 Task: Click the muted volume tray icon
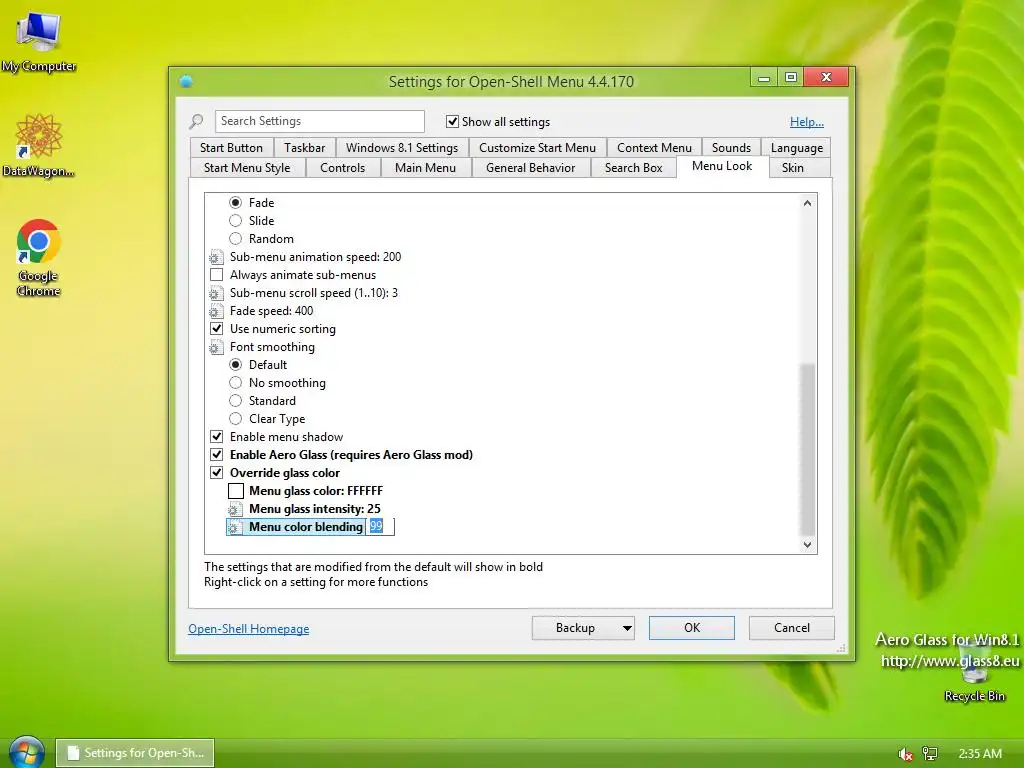[x=905, y=754]
